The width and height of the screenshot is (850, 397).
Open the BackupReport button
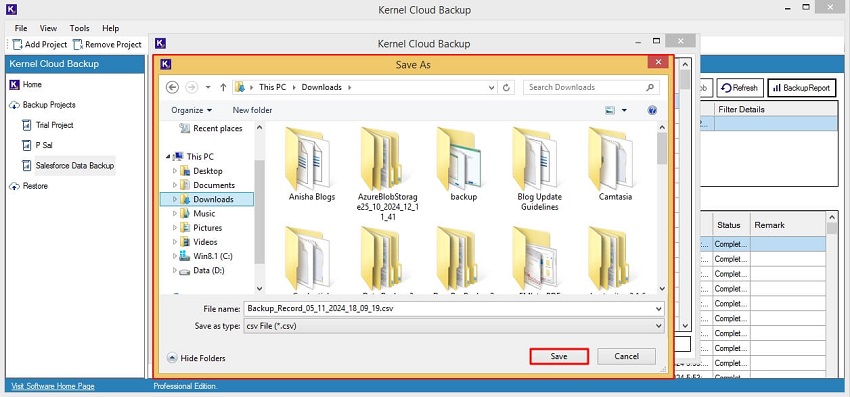pos(802,88)
